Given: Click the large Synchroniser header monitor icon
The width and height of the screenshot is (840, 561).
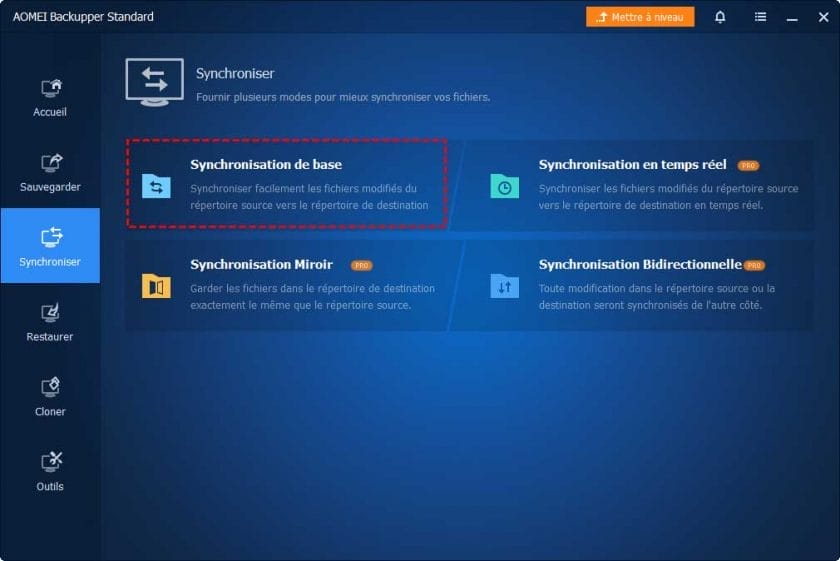Looking at the screenshot, I should point(154,81).
